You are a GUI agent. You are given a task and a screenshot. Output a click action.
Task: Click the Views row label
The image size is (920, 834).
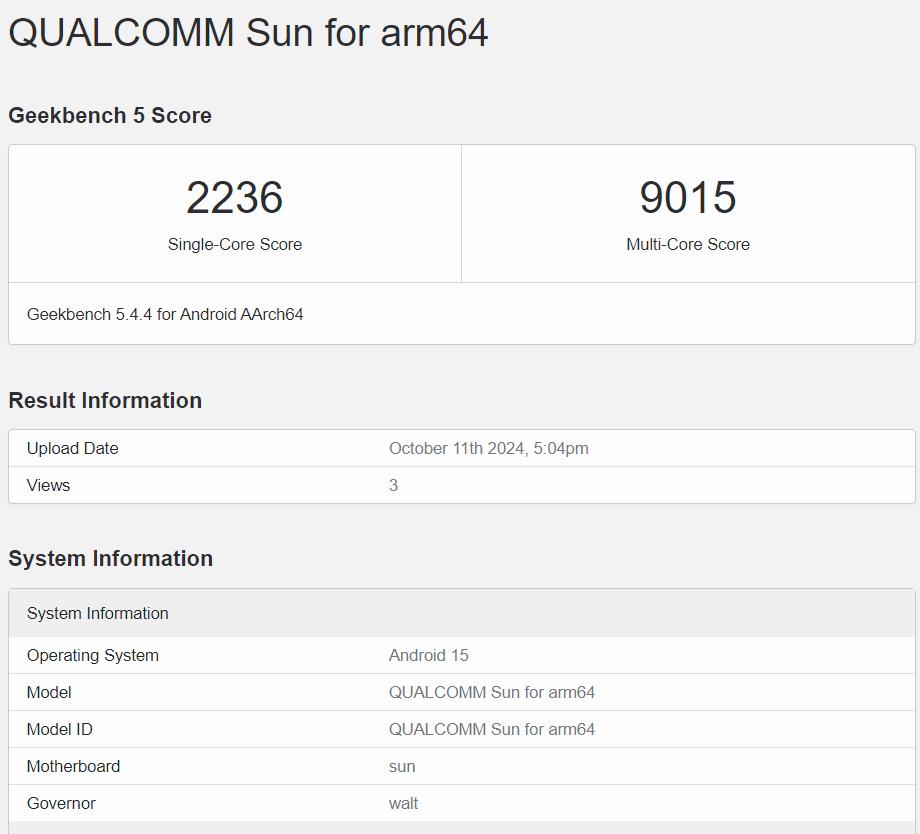click(x=48, y=485)
